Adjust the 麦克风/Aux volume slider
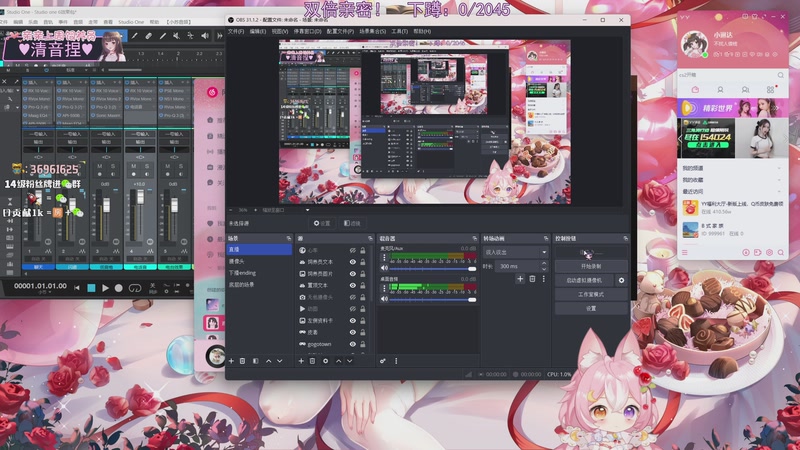Viewport: 800px width, 450px height. [x=433, y=268]
